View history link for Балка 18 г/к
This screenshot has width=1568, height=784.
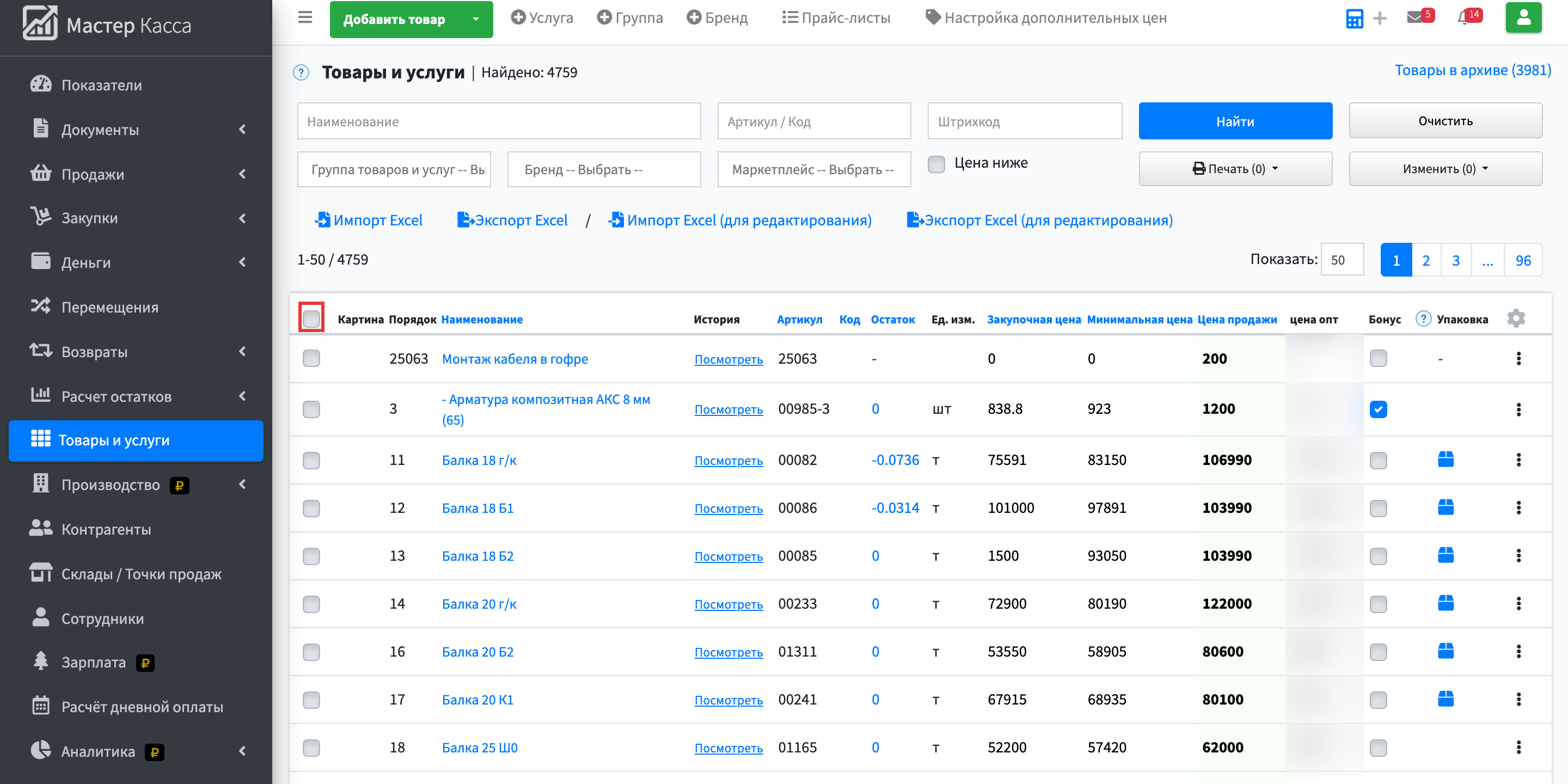(728, 461)
